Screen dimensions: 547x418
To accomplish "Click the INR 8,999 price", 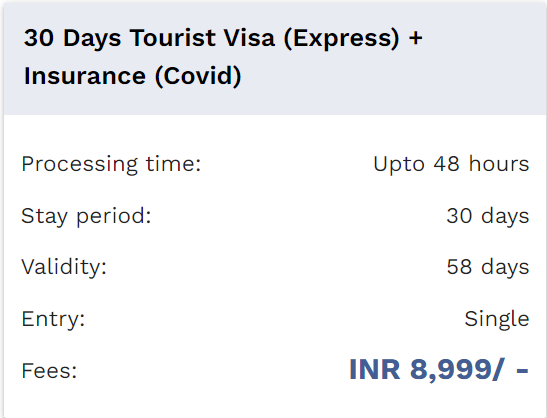I will click(427, 370).
